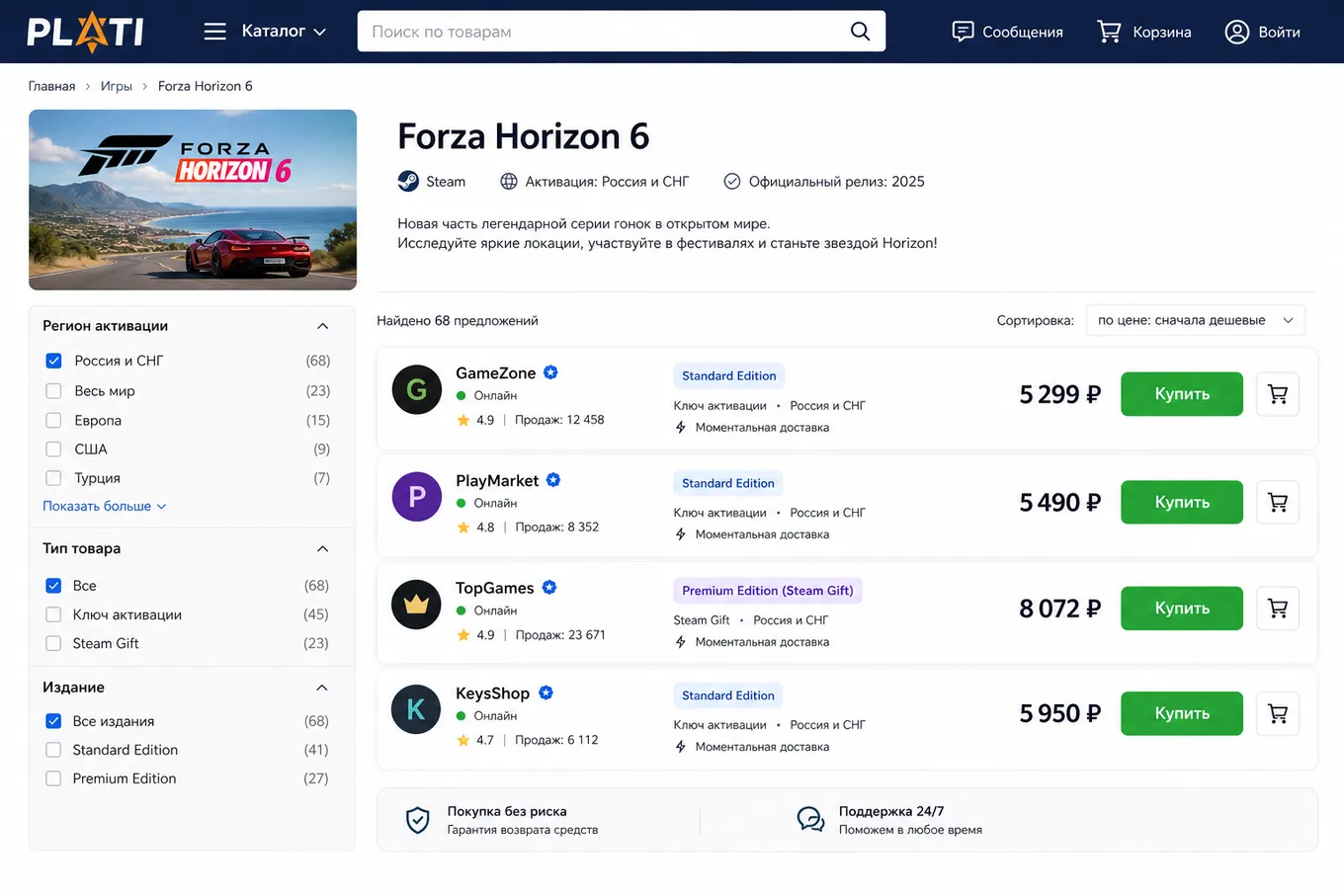Click the Steam platform icon

(408, 182)
